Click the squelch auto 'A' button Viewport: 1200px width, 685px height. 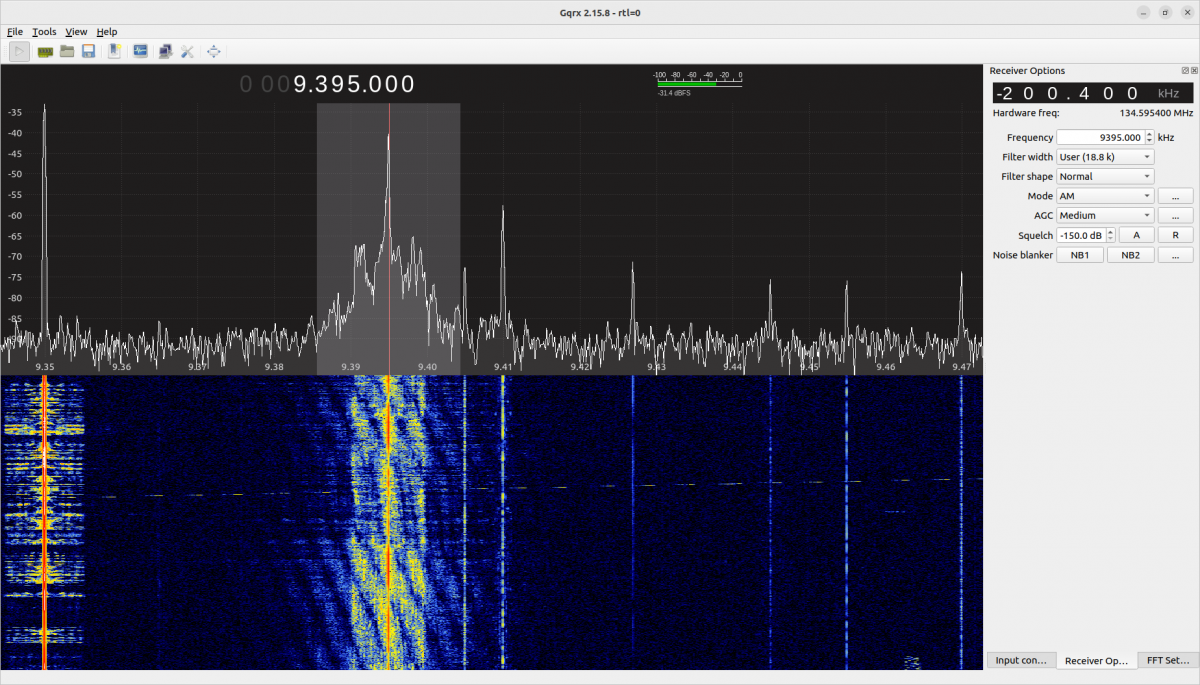tap(1136, 235)
